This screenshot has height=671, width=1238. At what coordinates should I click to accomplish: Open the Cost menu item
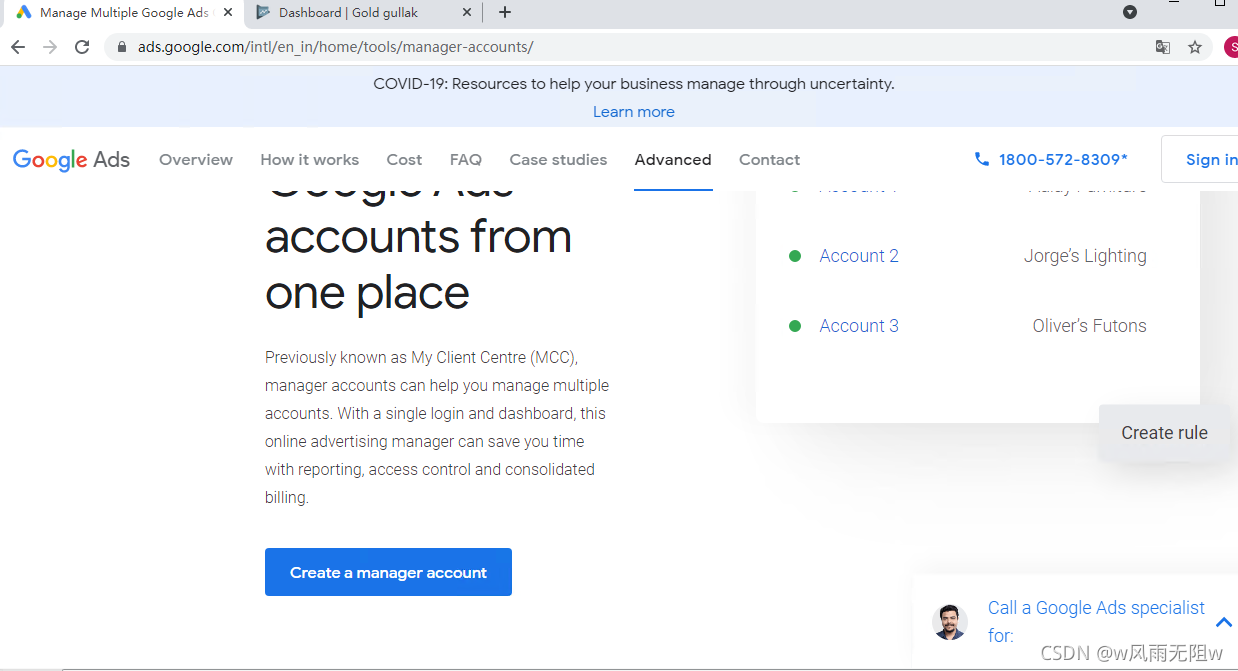click(x=404, y=159)
